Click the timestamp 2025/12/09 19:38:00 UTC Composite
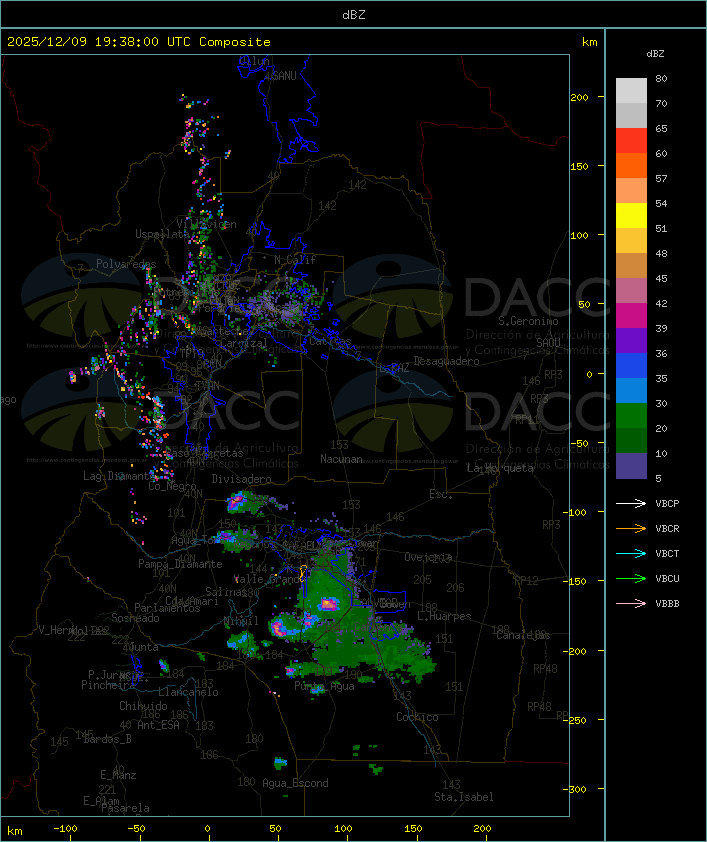Image resolution: width=707 pixels, height=842 pixels. pyautogui.click(x=139, y=42)
